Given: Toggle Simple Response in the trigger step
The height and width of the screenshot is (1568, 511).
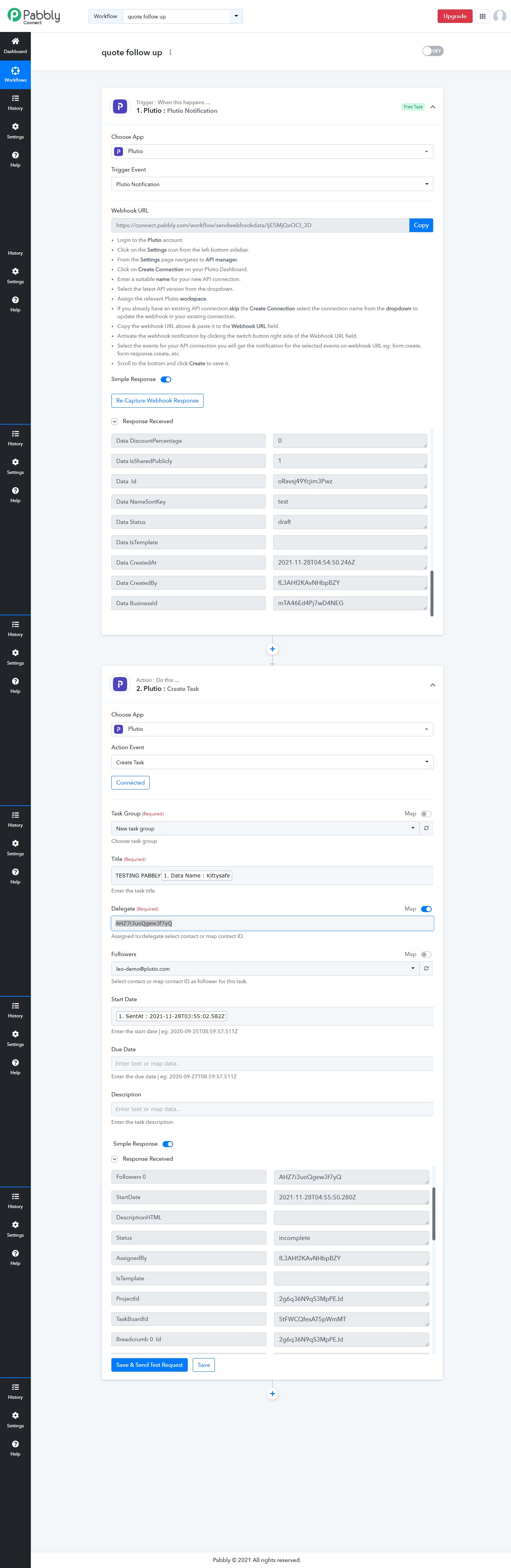Looking at the screenshot, I should click(166, 379).
